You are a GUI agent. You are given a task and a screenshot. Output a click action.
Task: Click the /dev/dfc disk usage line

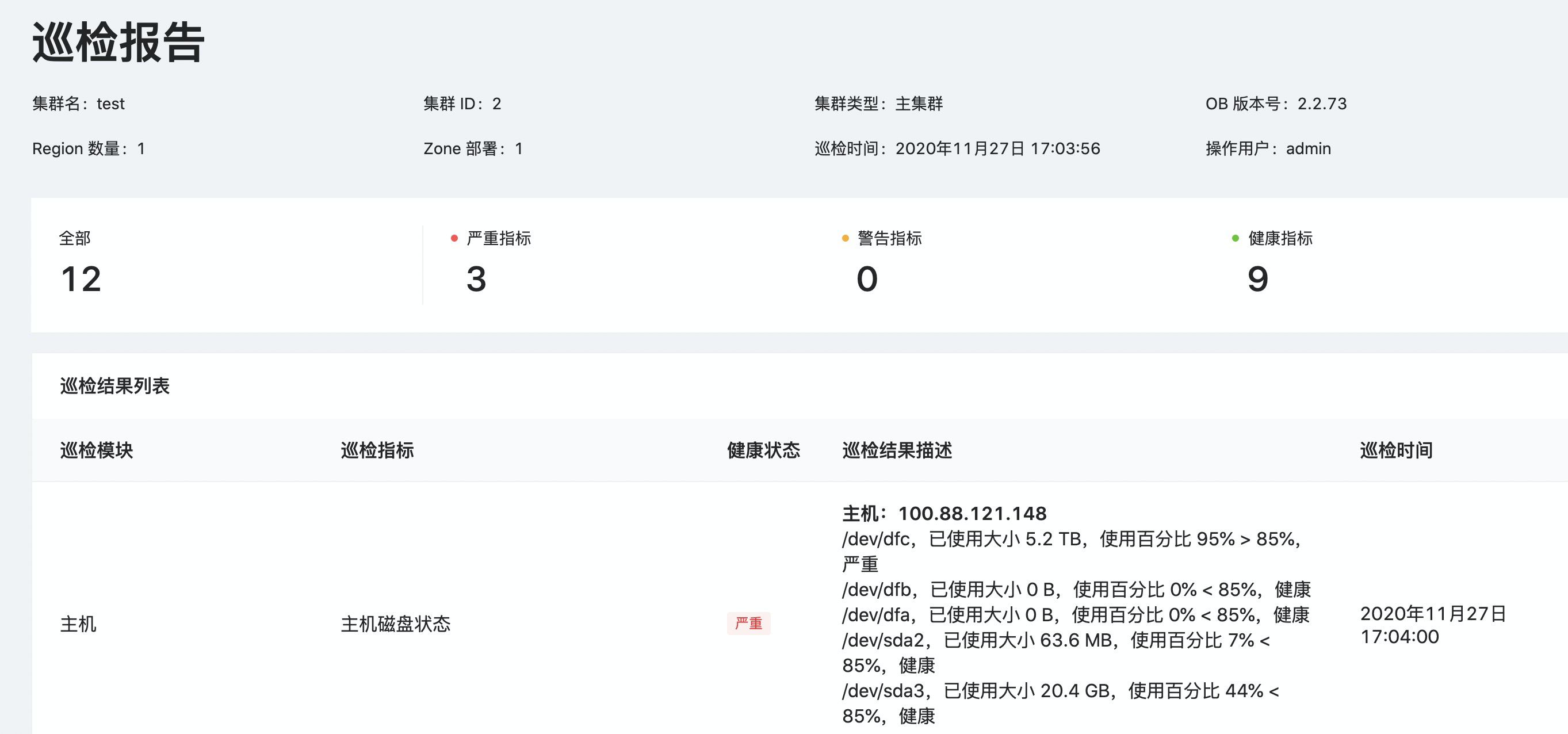click(1072, 552)
